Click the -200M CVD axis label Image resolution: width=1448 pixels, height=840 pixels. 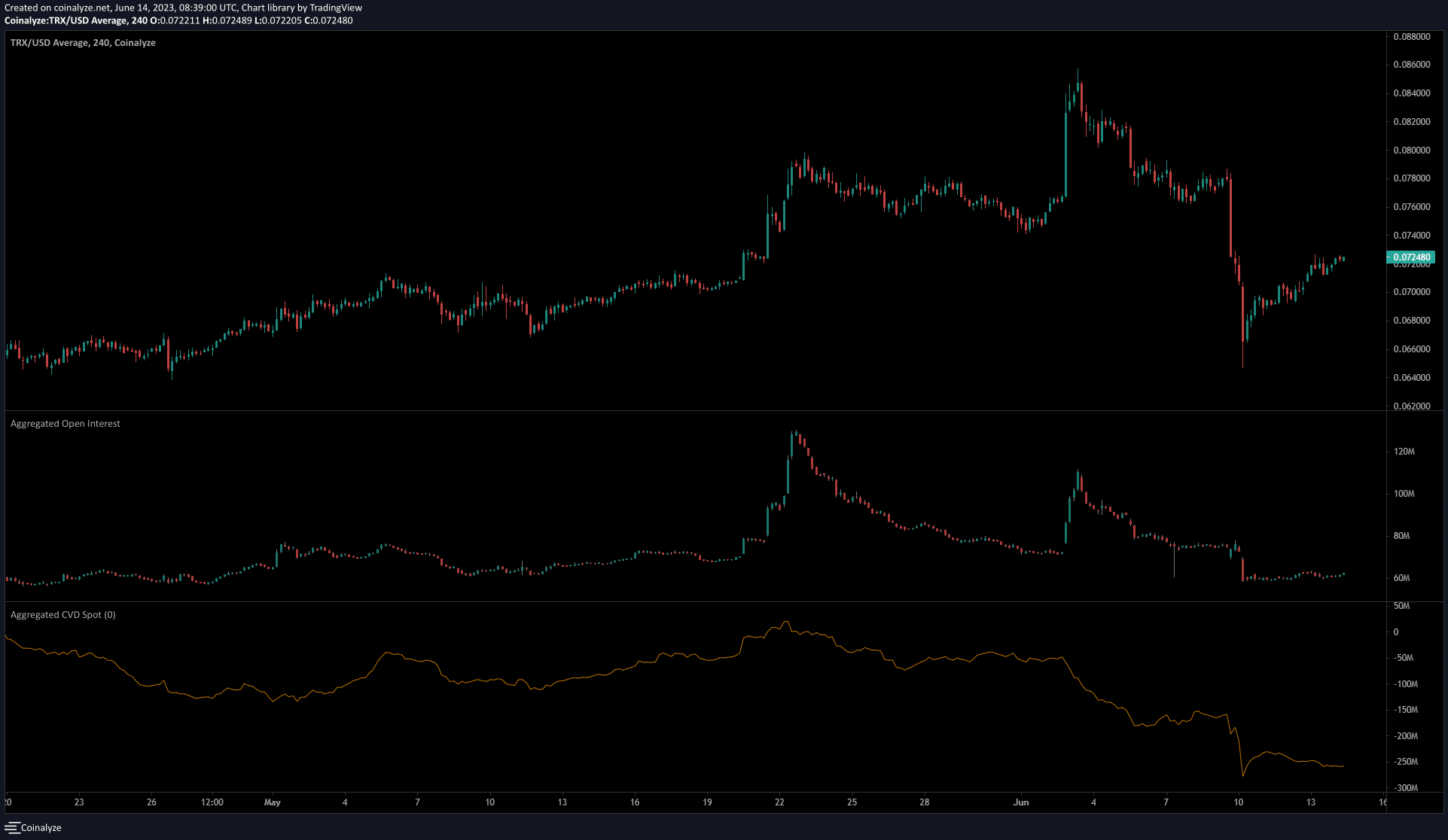1405,737
